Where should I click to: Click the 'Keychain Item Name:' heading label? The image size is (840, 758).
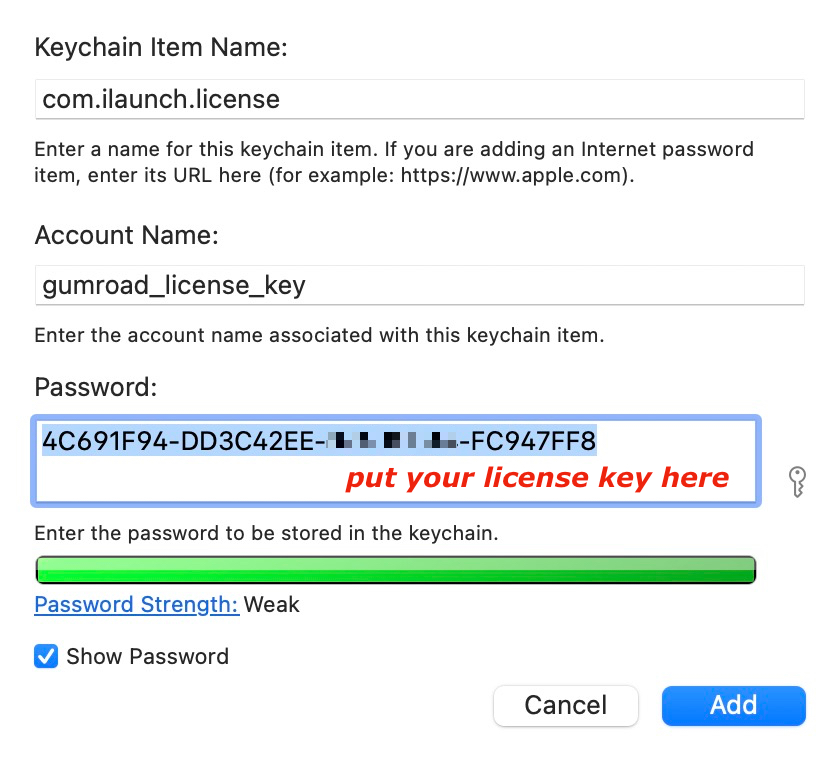point(161,47)
